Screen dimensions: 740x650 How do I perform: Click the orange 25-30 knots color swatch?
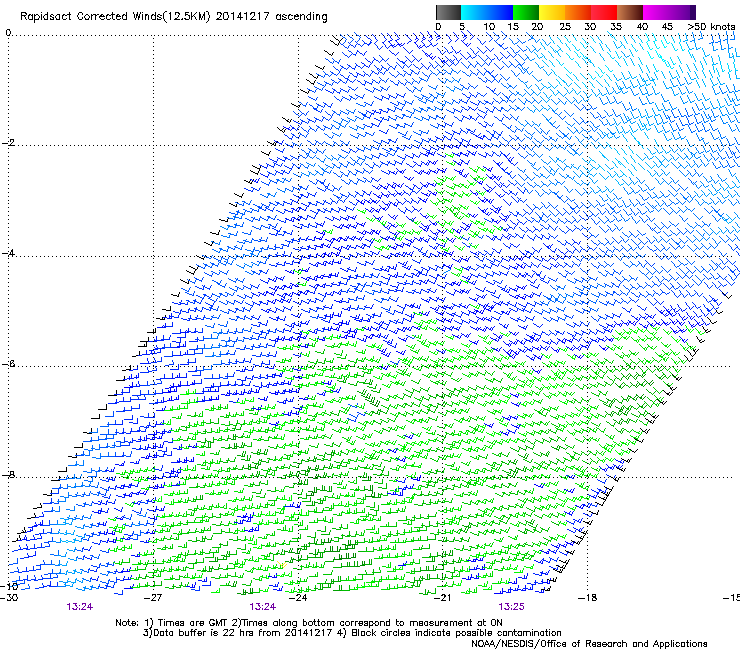point(578,12)
